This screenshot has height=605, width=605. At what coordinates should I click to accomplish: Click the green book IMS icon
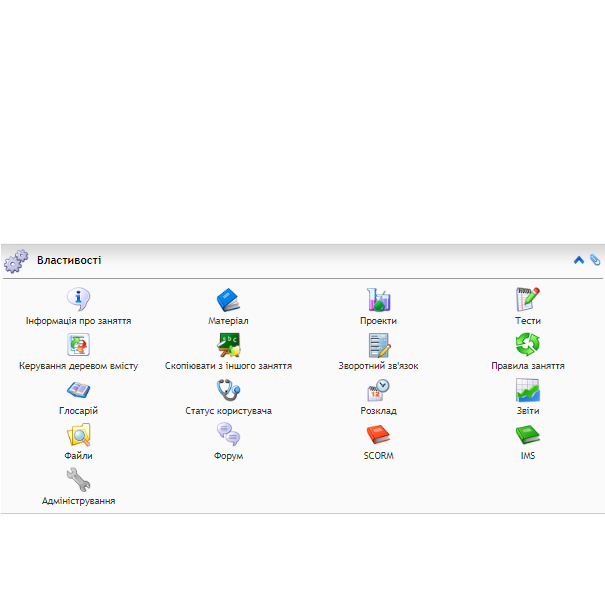coord(527,434)
